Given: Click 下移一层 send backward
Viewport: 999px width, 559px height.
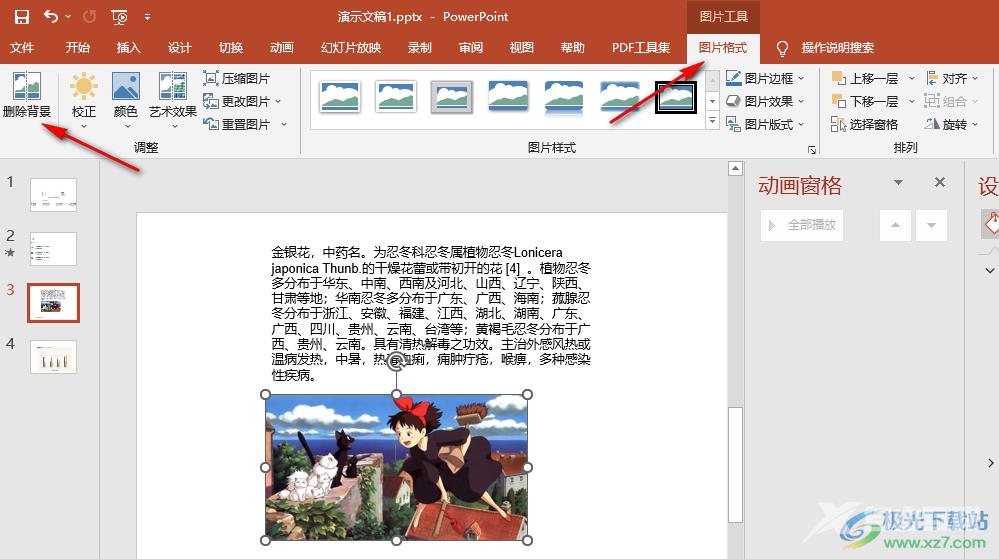Looking at the screenshot, I should (x=865, y=101).
